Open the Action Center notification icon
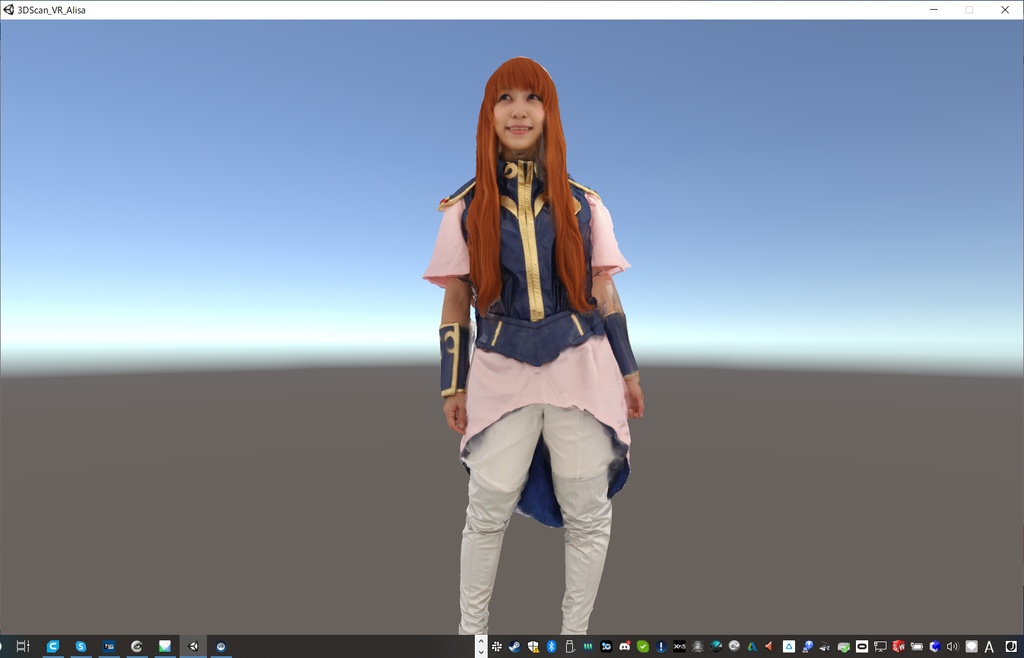 (x=971, y=646)
